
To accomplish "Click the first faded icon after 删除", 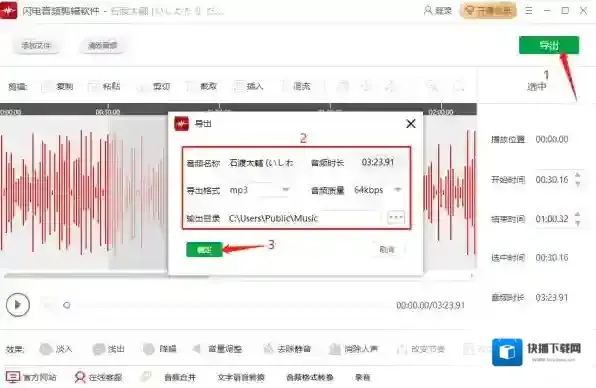I will [342, 87].
